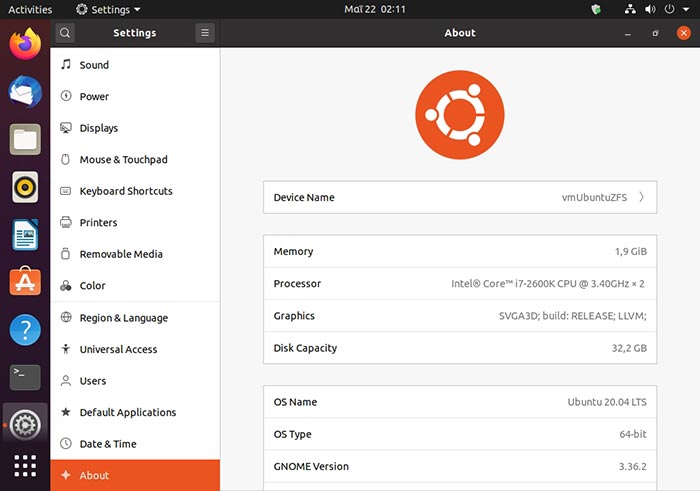Click the GNOME Version 3.36.2 value
The image size is (700, 491).
click(x=633, y=466)
